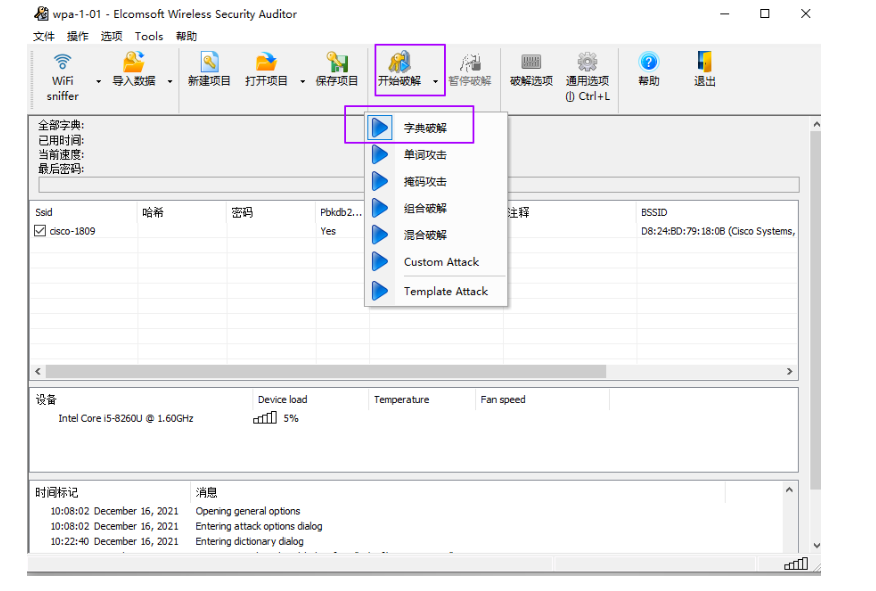Open the 选项 menu

tap(111, 36)
